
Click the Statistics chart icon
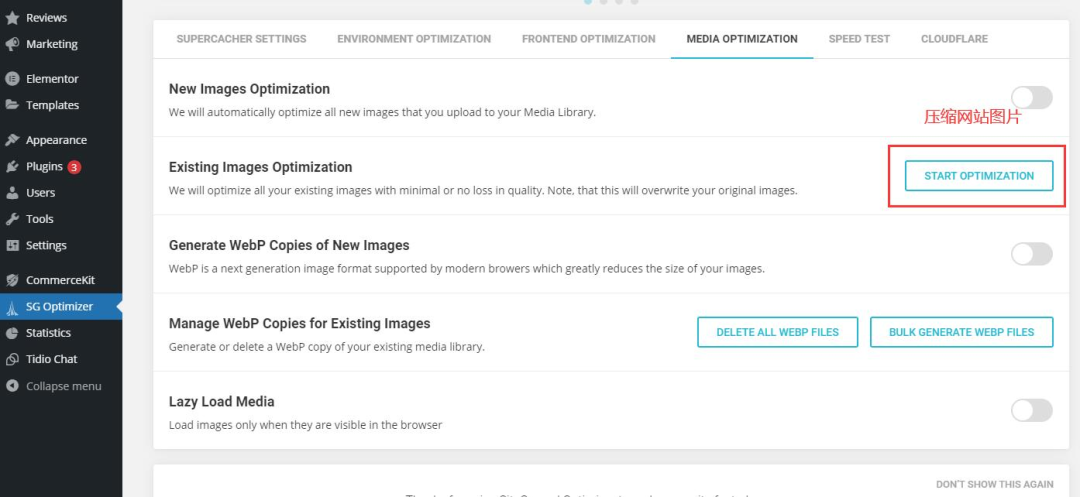click(13, 333)
